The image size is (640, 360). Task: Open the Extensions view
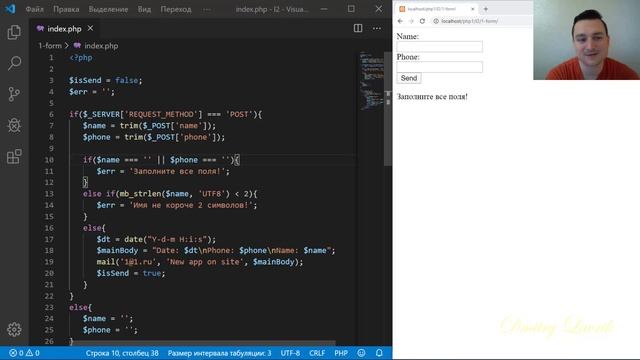tap(14, 156)
